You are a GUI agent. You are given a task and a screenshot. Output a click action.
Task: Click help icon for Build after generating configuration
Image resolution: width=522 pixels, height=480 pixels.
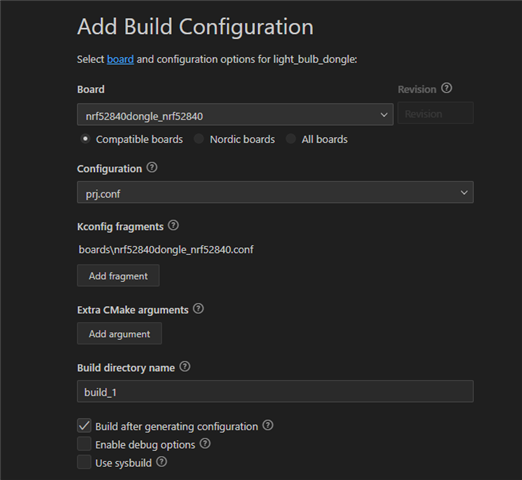tap(268, 425)
